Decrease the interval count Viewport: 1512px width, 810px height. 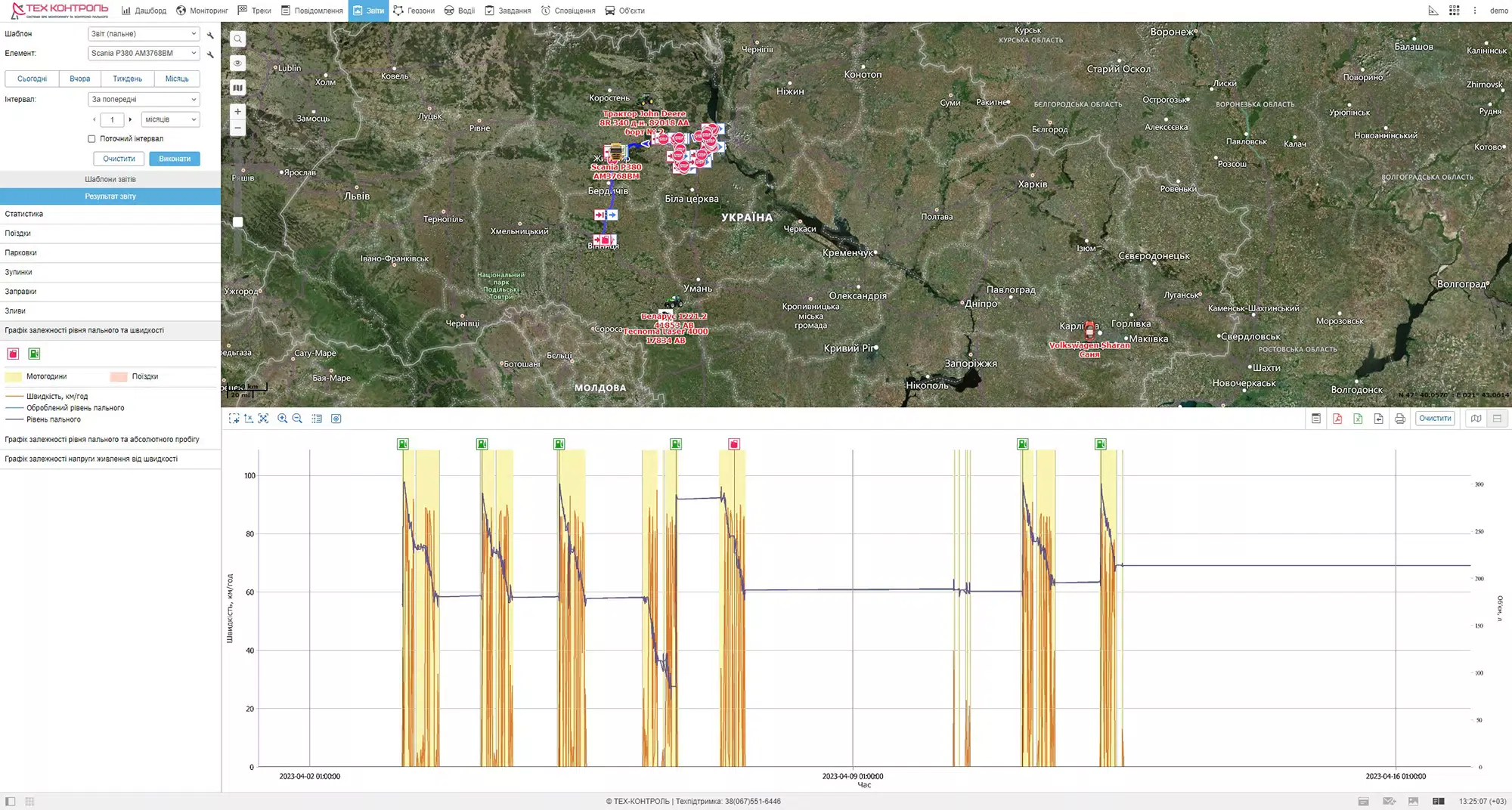(x=94, y=119)
